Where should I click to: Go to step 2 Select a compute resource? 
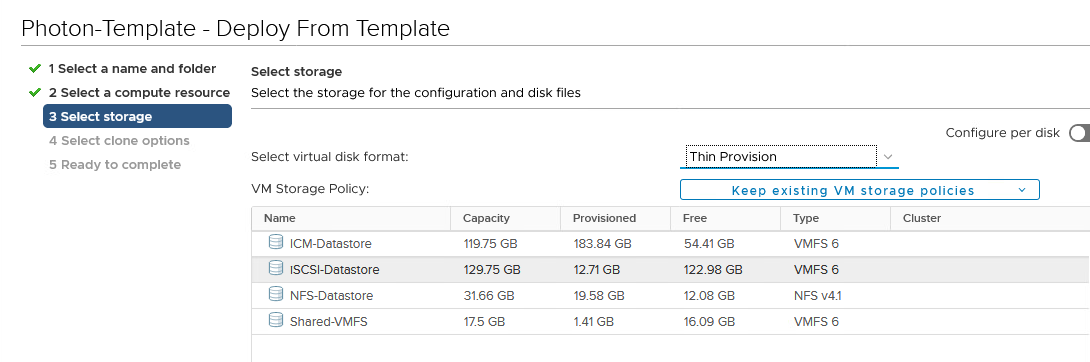coord(139,92)
